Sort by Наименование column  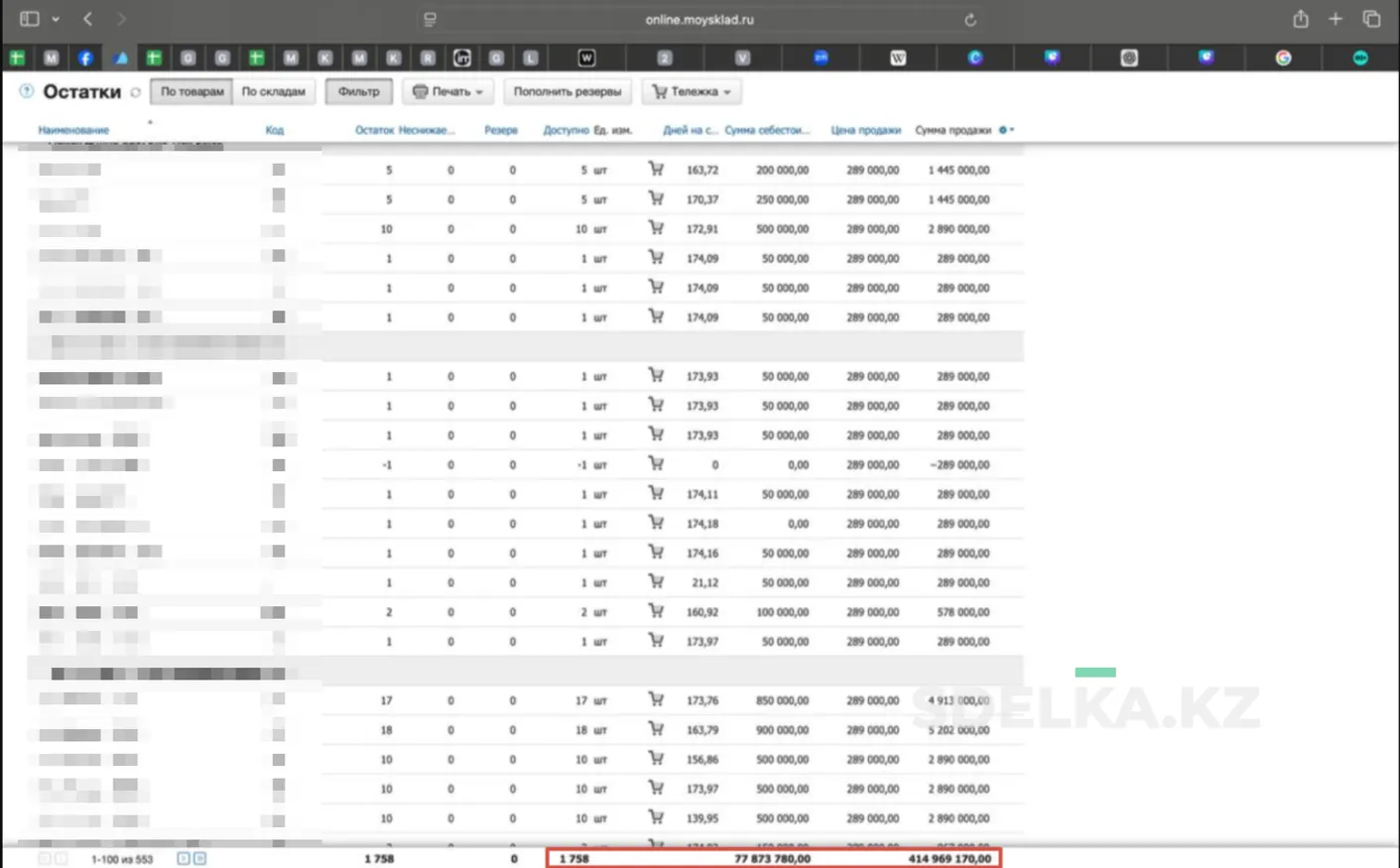73,130
